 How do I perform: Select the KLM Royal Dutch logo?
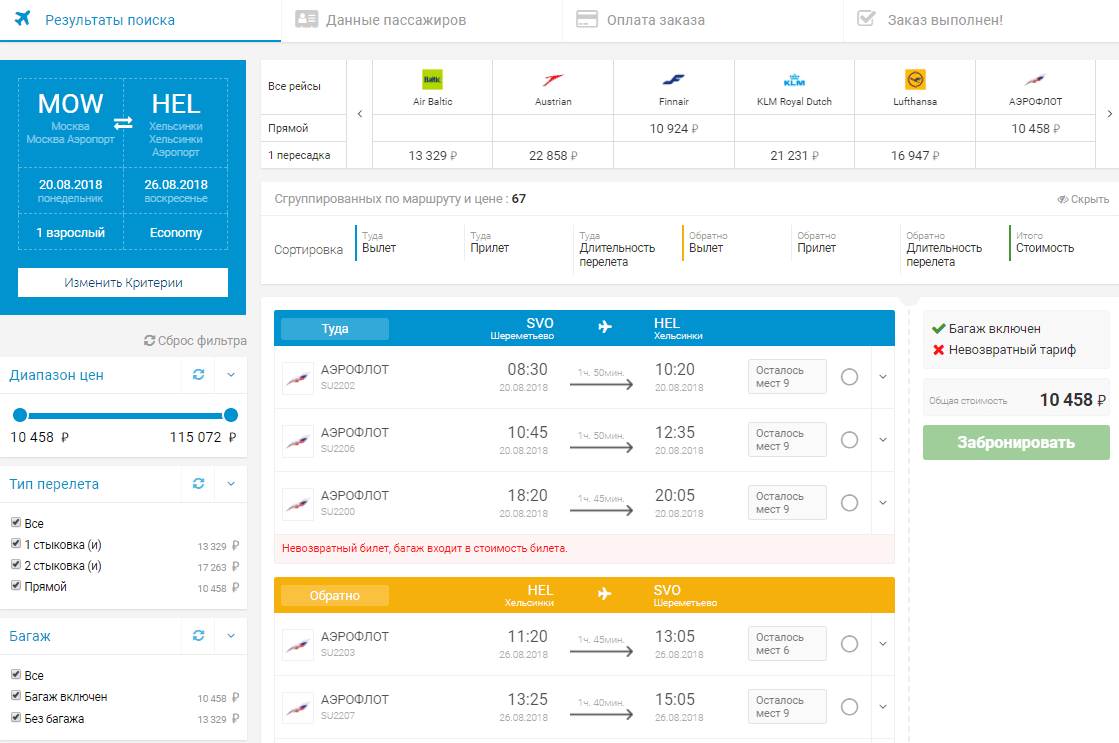pos(794,79)
